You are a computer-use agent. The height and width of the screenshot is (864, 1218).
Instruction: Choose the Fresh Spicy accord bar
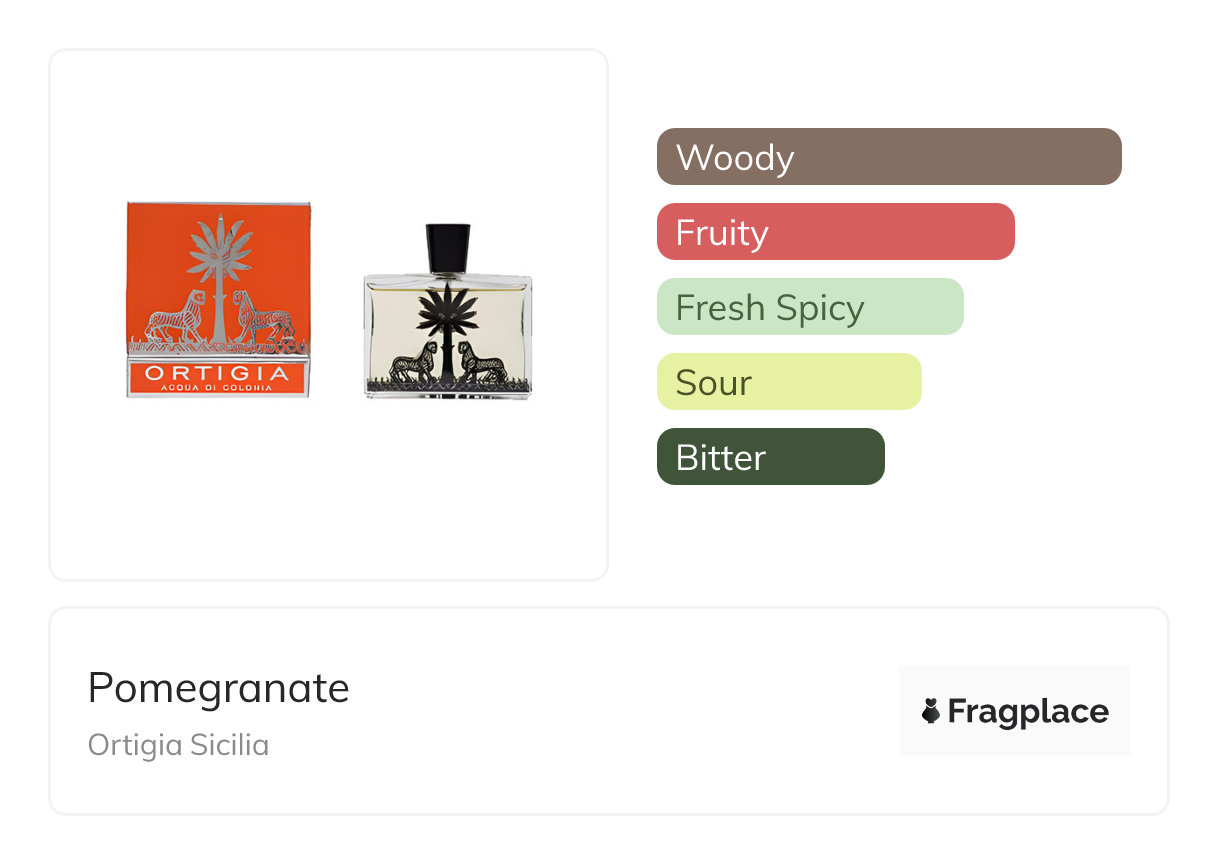[810, 307]
